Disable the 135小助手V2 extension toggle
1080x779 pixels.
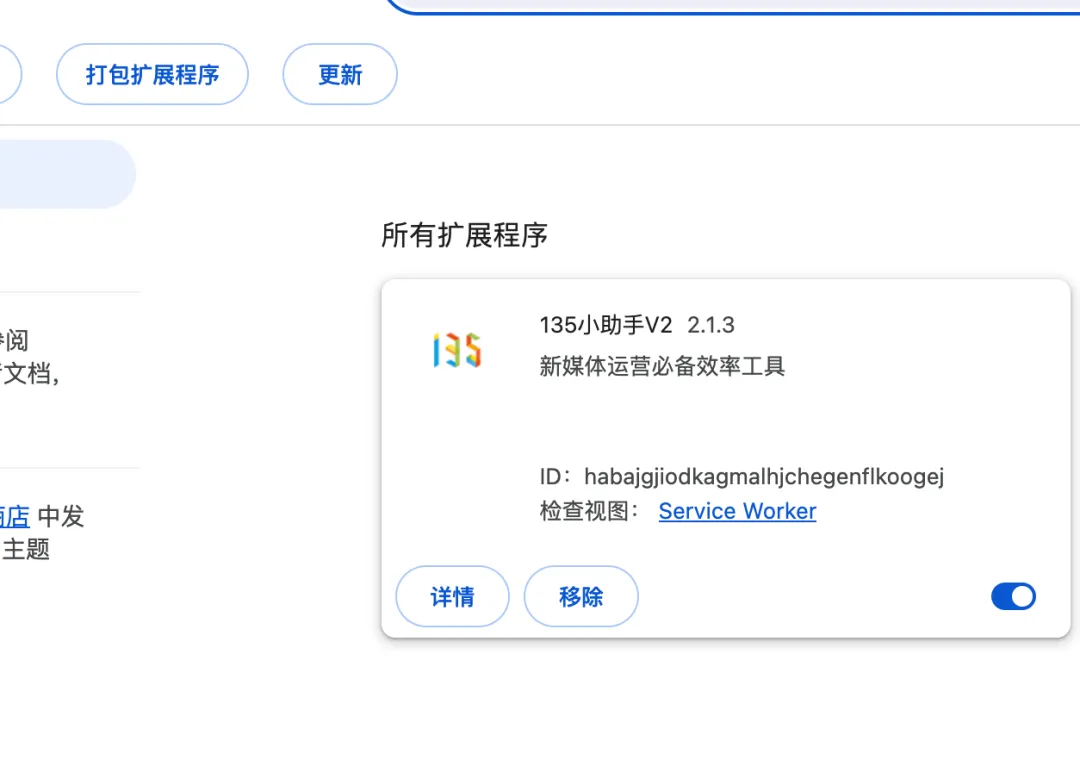tap(1013, 596)
